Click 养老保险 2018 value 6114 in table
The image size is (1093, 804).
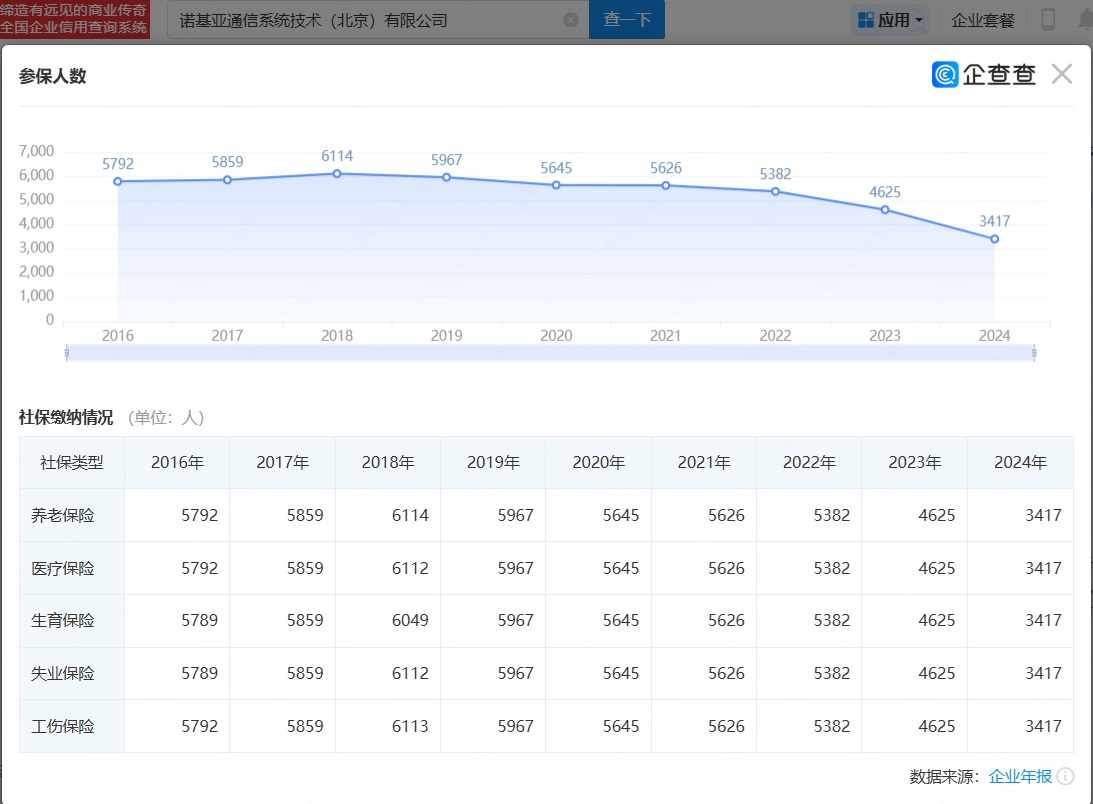410,515
